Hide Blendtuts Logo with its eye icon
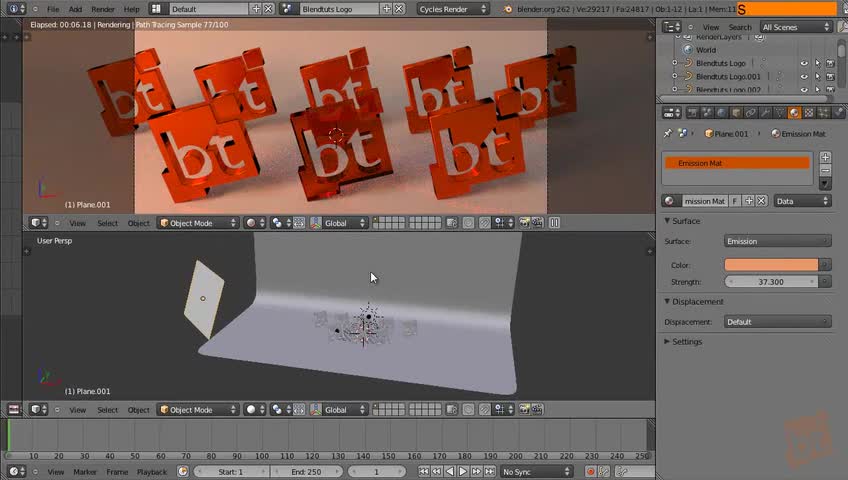The width and height of the screenshot is (848, 480). click(x=804, y=63)
